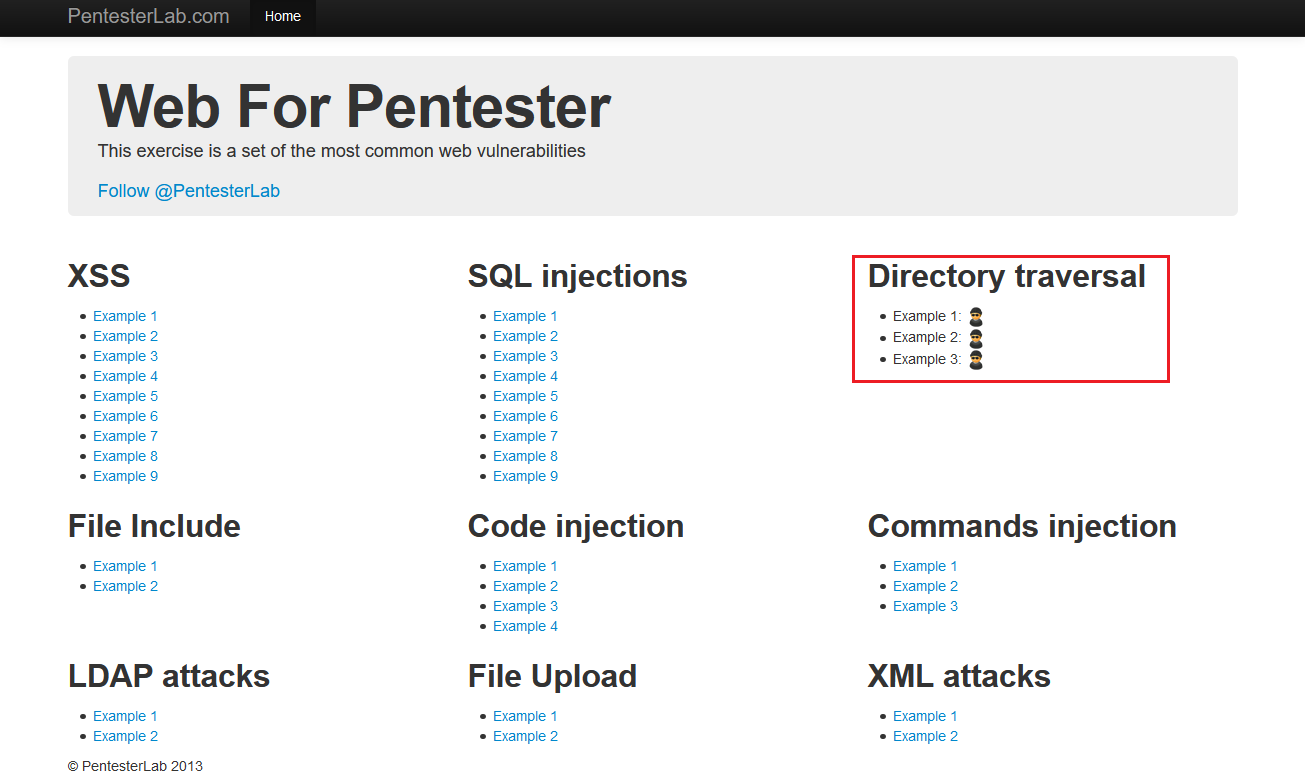Click the PentesterLab.com brand link
The width and height of the screenshot is (1305, 782).
(148, 16)
